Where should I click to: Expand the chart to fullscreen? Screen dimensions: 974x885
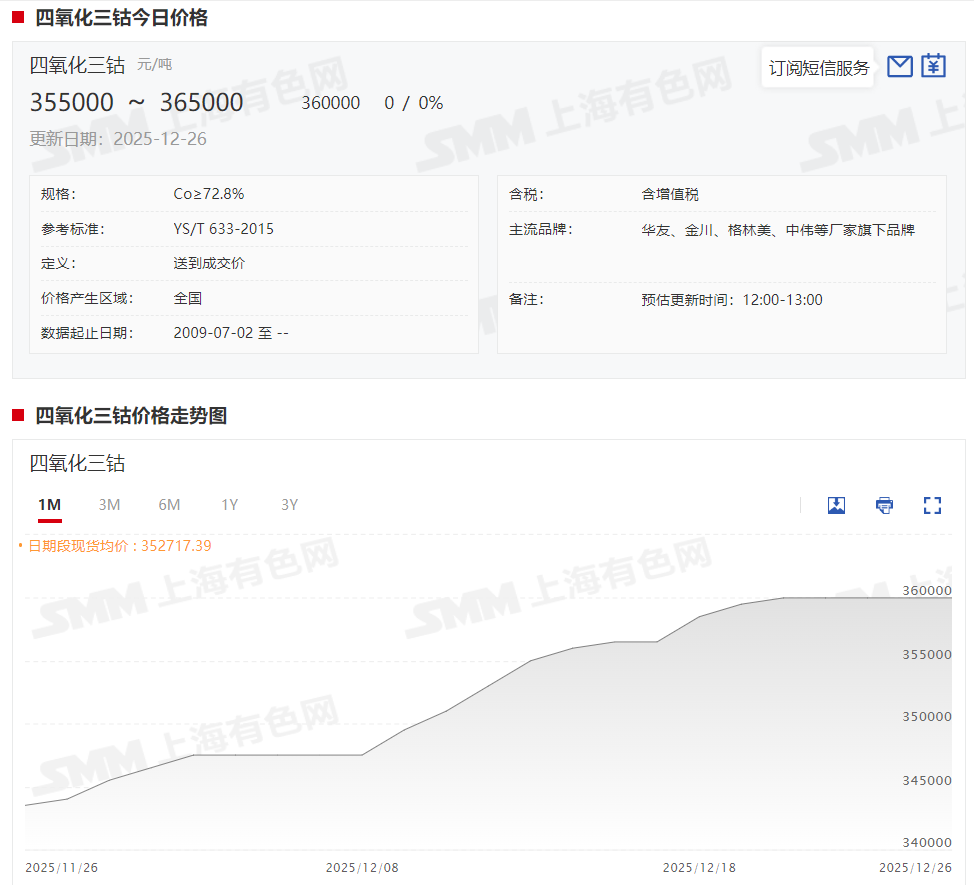point(932,505)
